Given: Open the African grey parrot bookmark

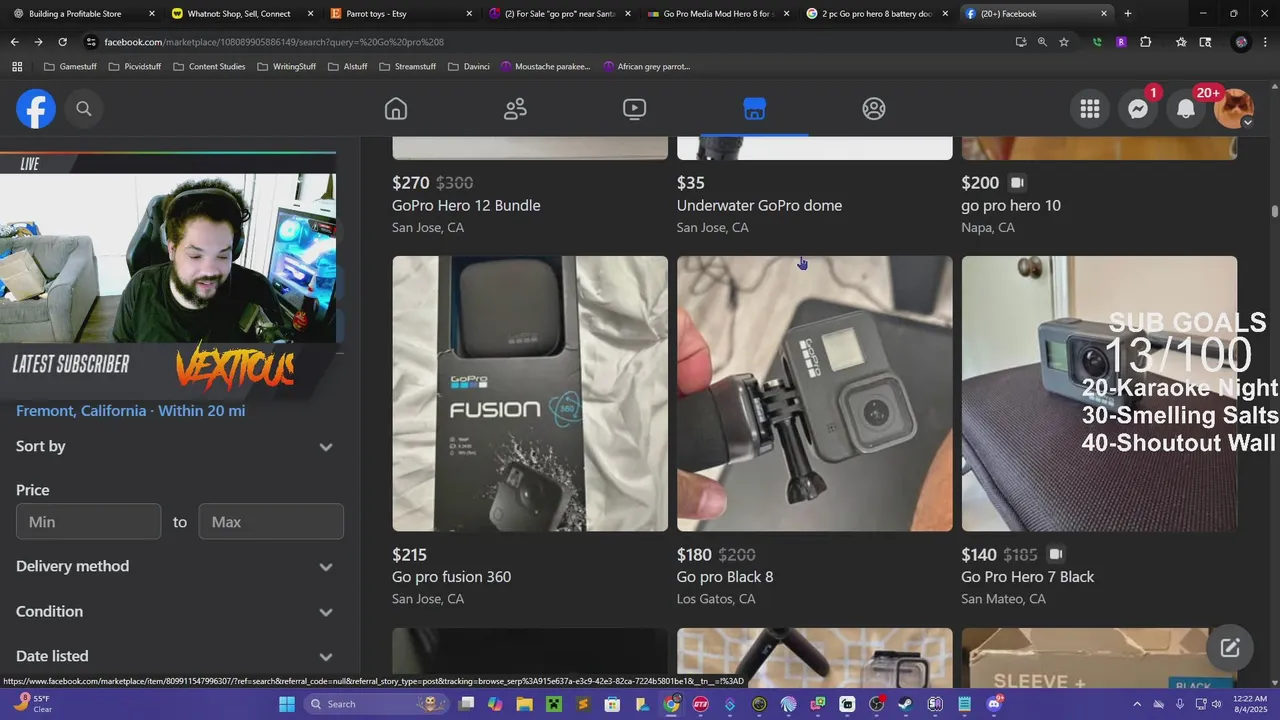Looking at the screenshot, I should pos(647,67).
